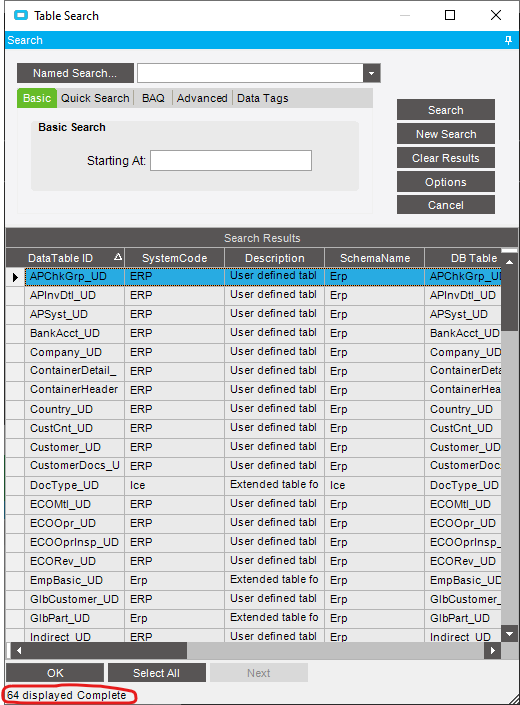Click the Named Search... button
The width and height of the screenshot is (520, 705).
click(75, 73)
